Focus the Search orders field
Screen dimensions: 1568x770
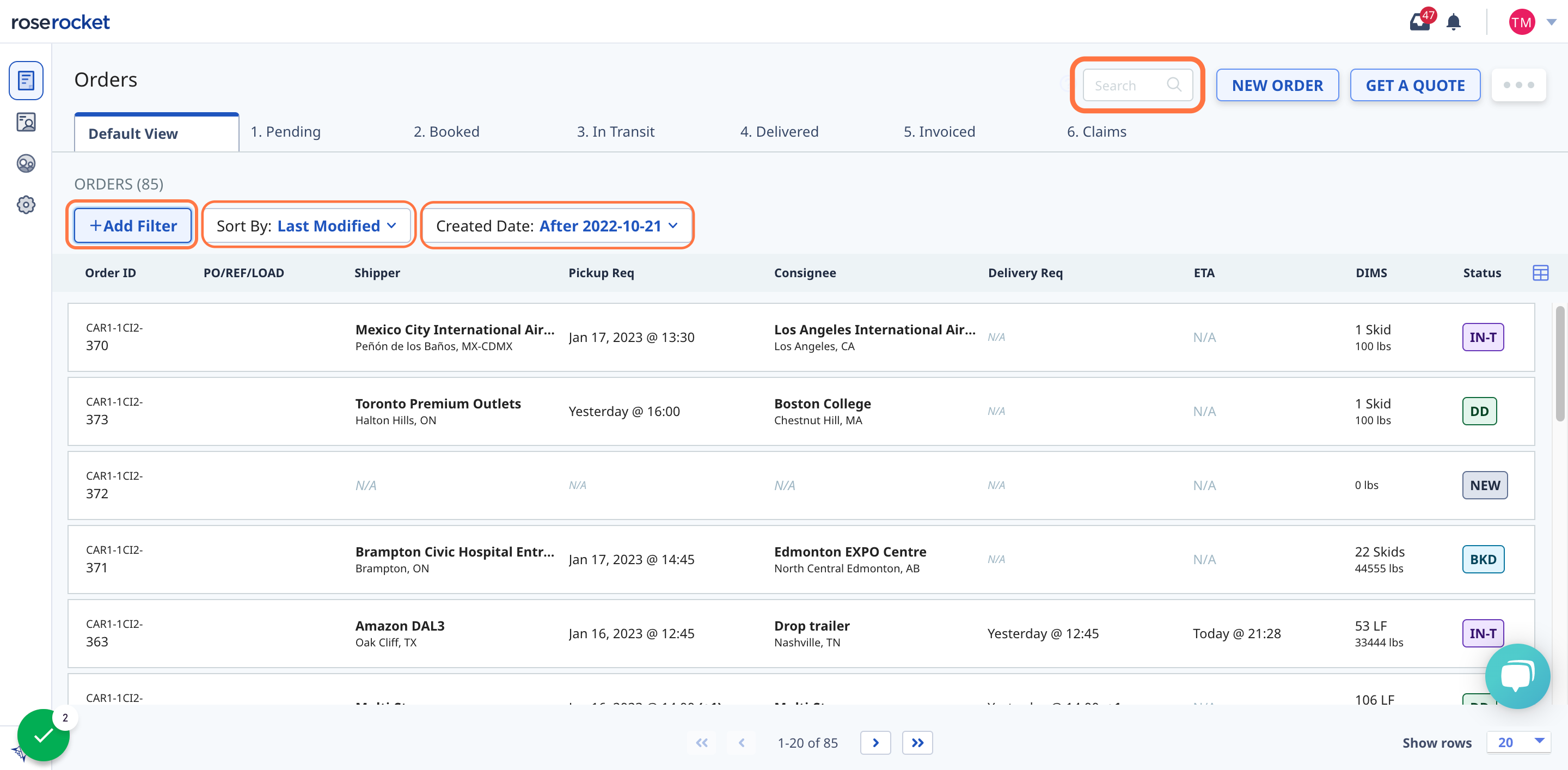pos(1137,84)
